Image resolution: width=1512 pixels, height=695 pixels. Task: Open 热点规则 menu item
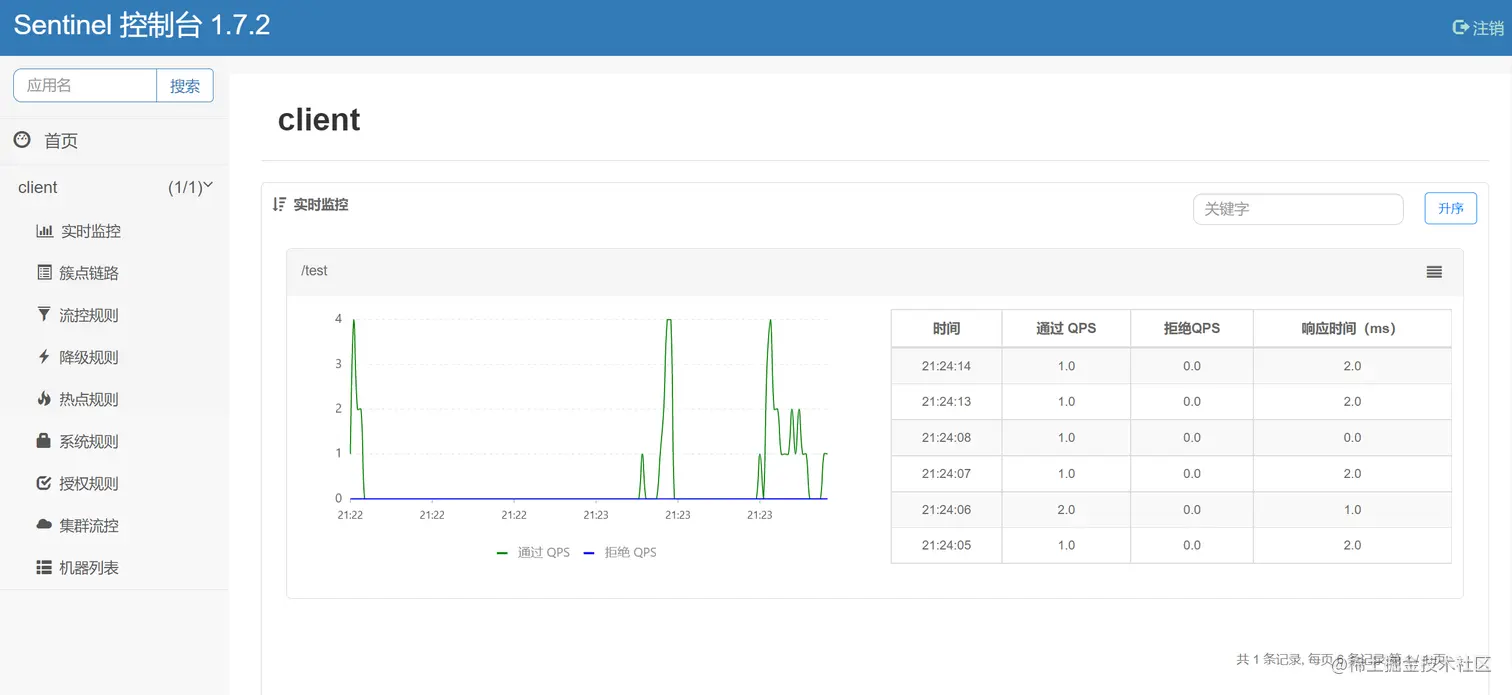89,399
